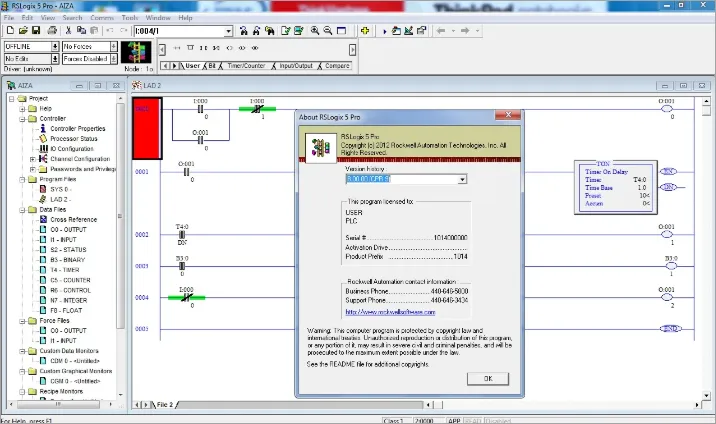Viewport: 716px width, 424px height.
Task: Open the rockwellsoftware.com link
Action: tap(390, 312)
